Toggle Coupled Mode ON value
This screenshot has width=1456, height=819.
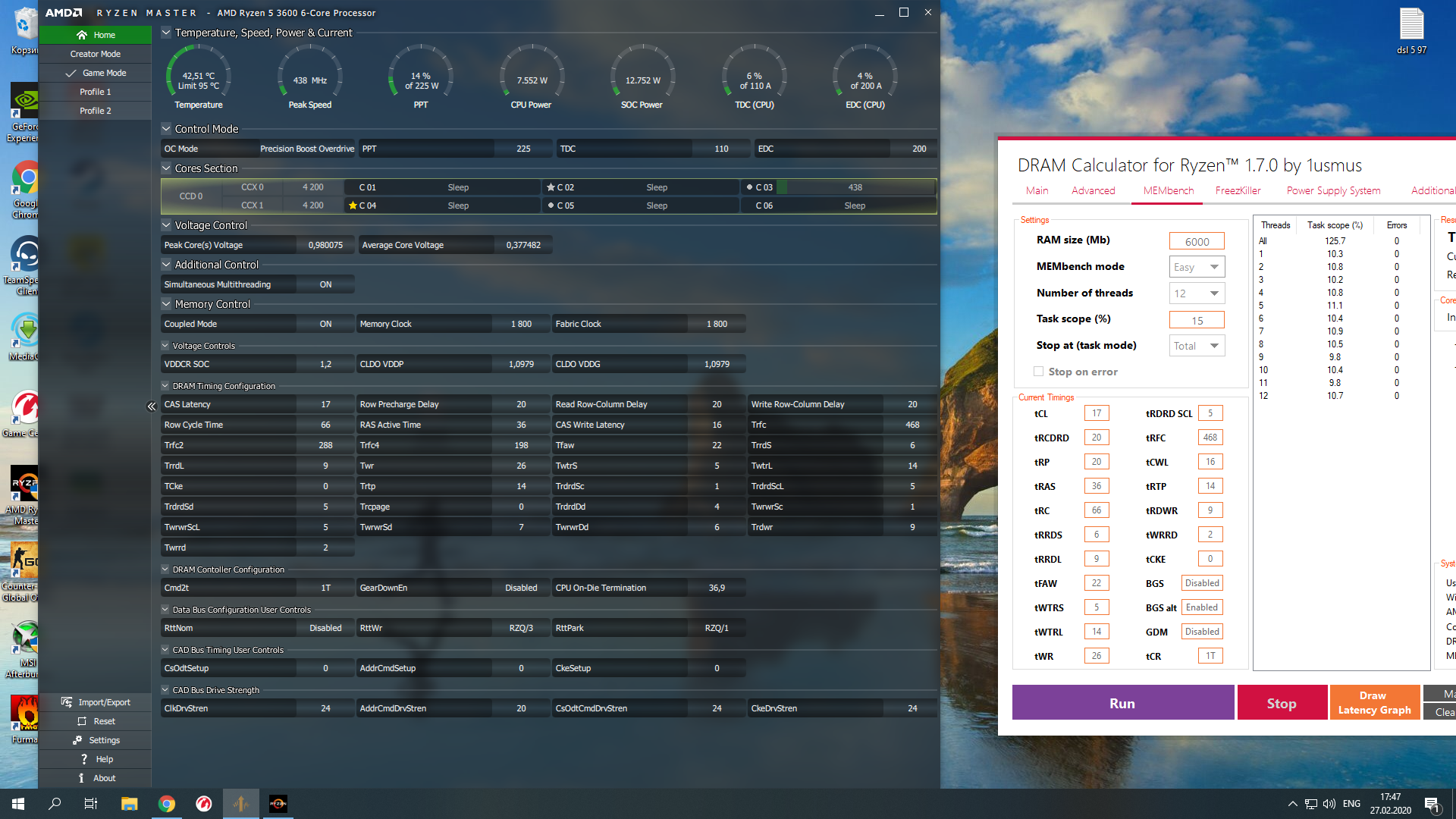click(x=325, y=324)
